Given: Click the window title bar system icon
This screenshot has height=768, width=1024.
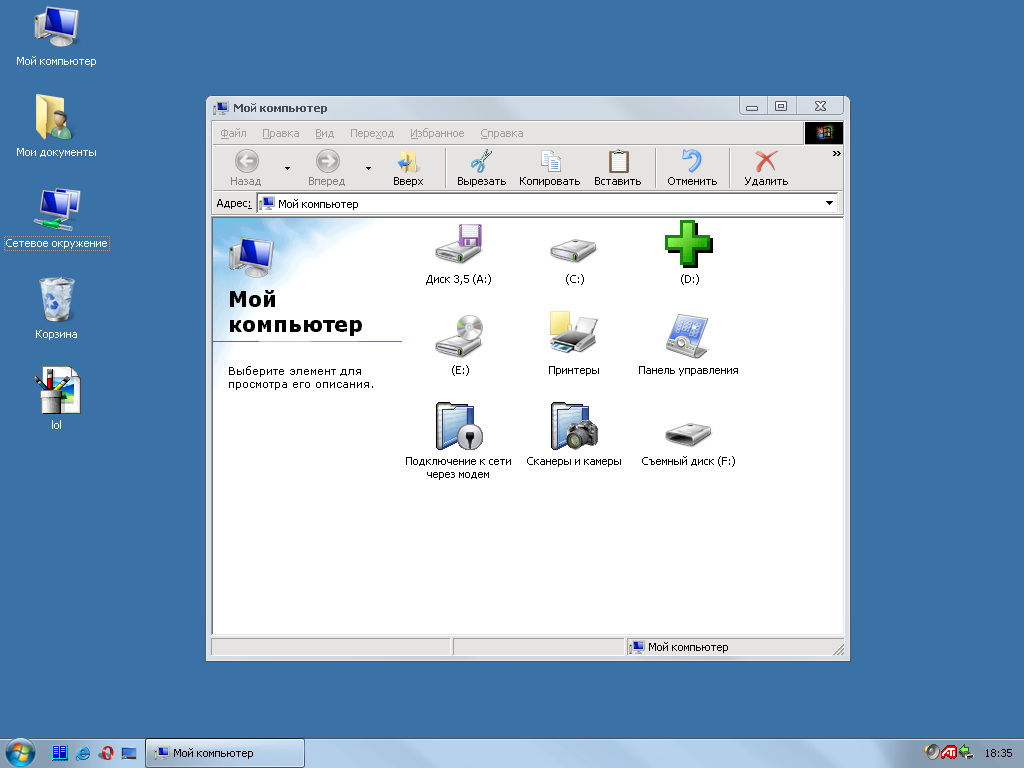Looking at the screenshot, I should click(221, 108).
